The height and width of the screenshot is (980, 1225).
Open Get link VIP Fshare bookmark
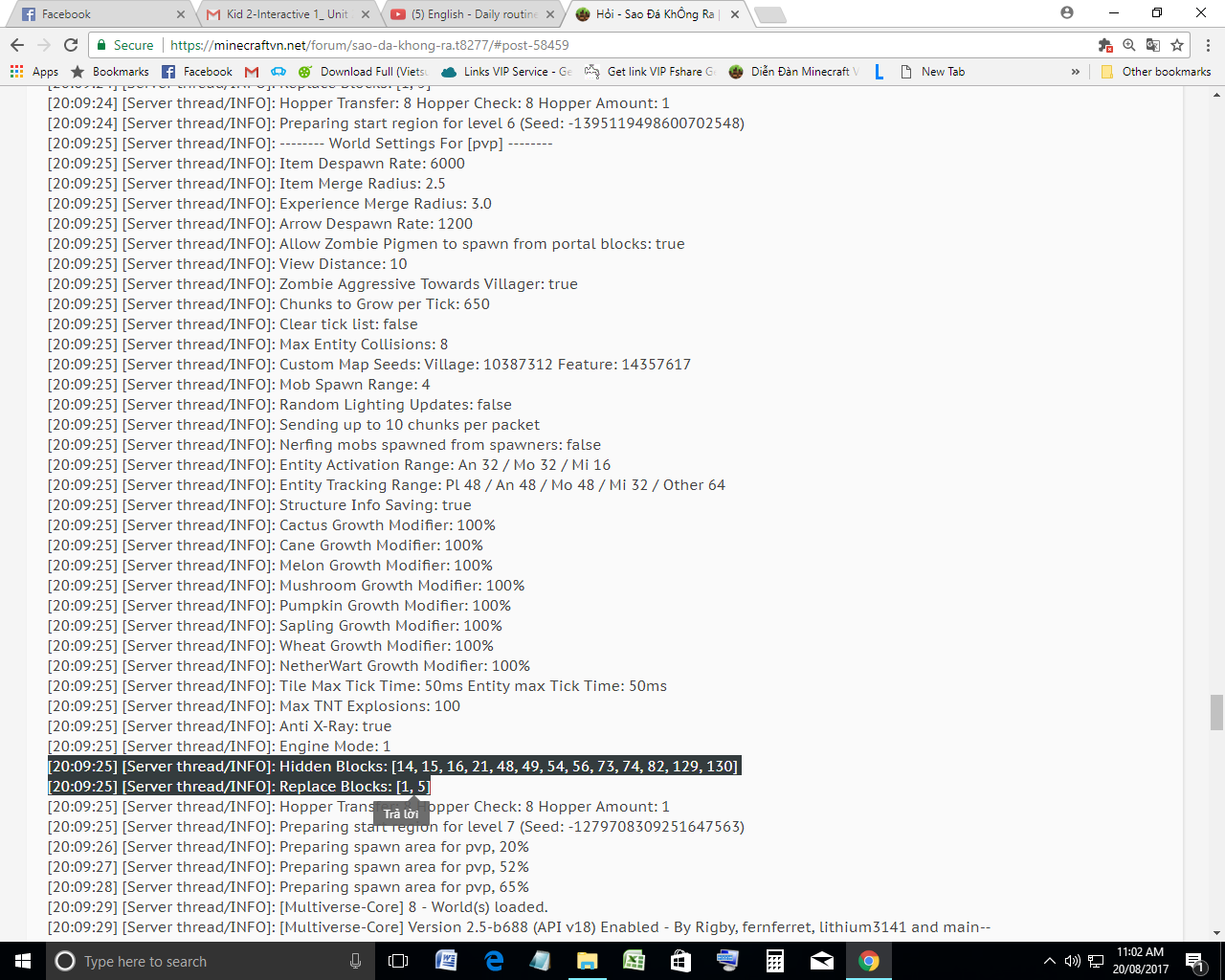point(650,72)
